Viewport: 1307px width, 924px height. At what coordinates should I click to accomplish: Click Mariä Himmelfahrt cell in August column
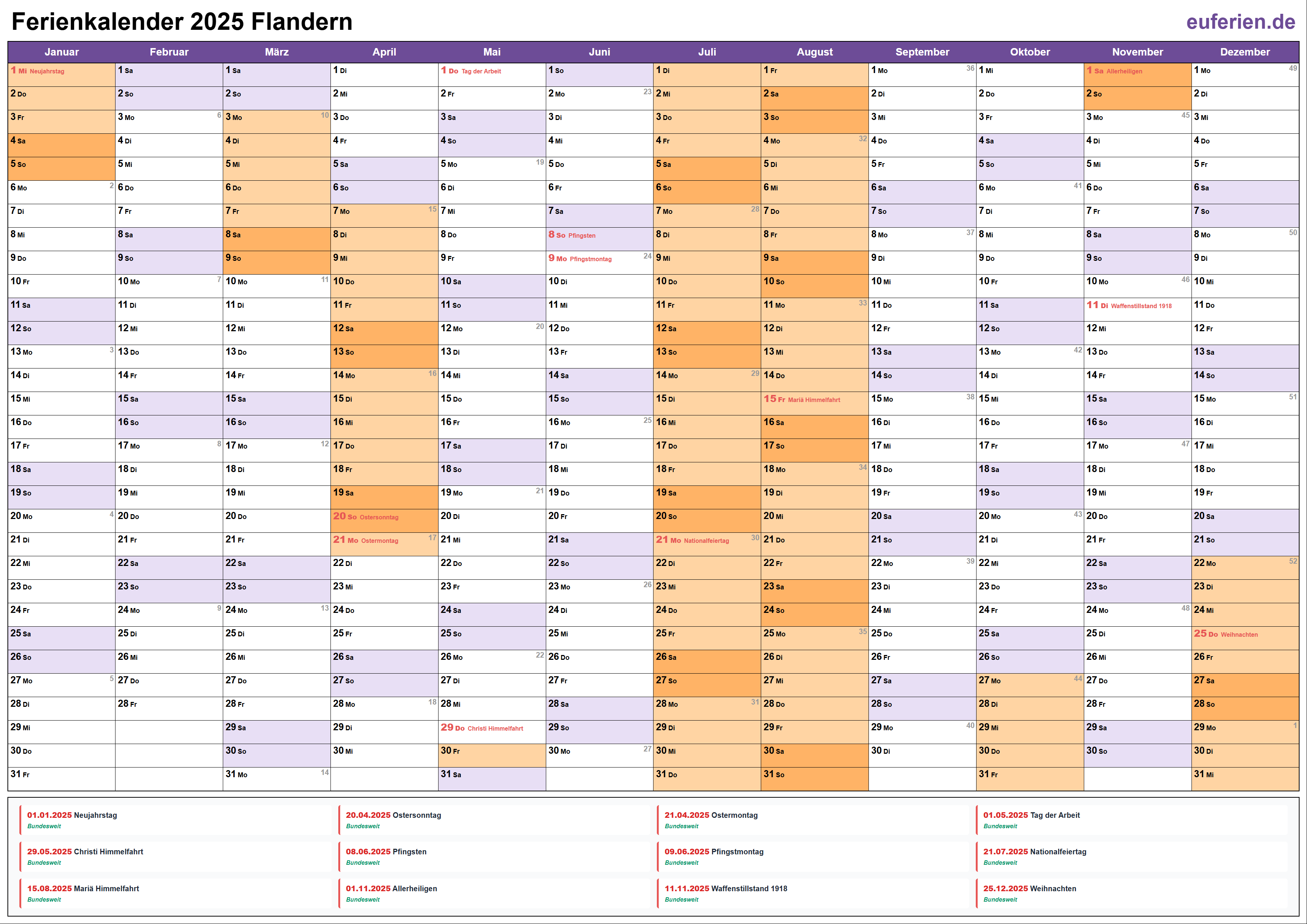point(814,400)
